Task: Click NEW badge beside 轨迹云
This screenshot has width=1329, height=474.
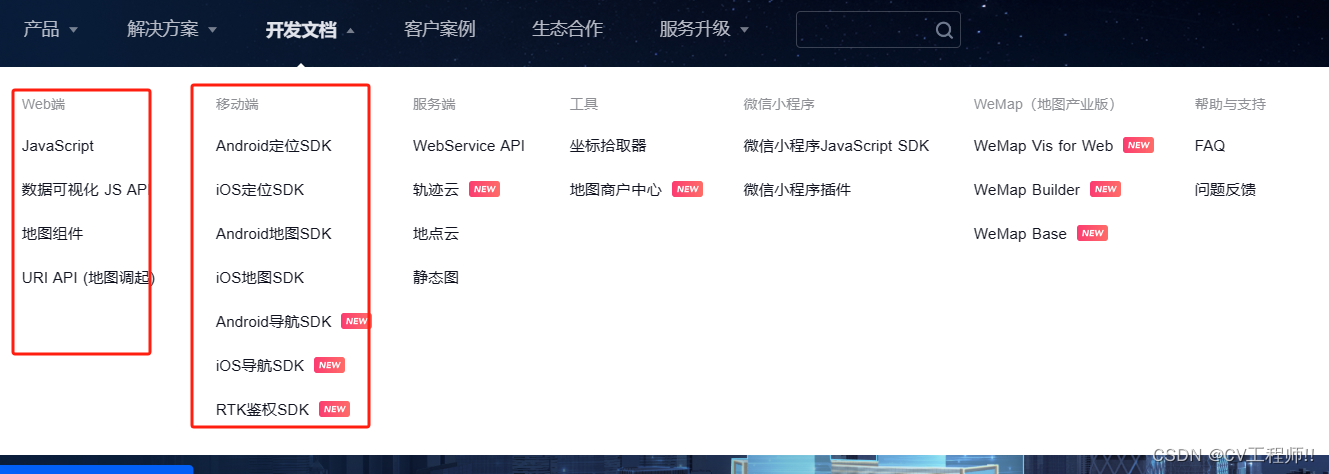Action: tap(484, 189)
